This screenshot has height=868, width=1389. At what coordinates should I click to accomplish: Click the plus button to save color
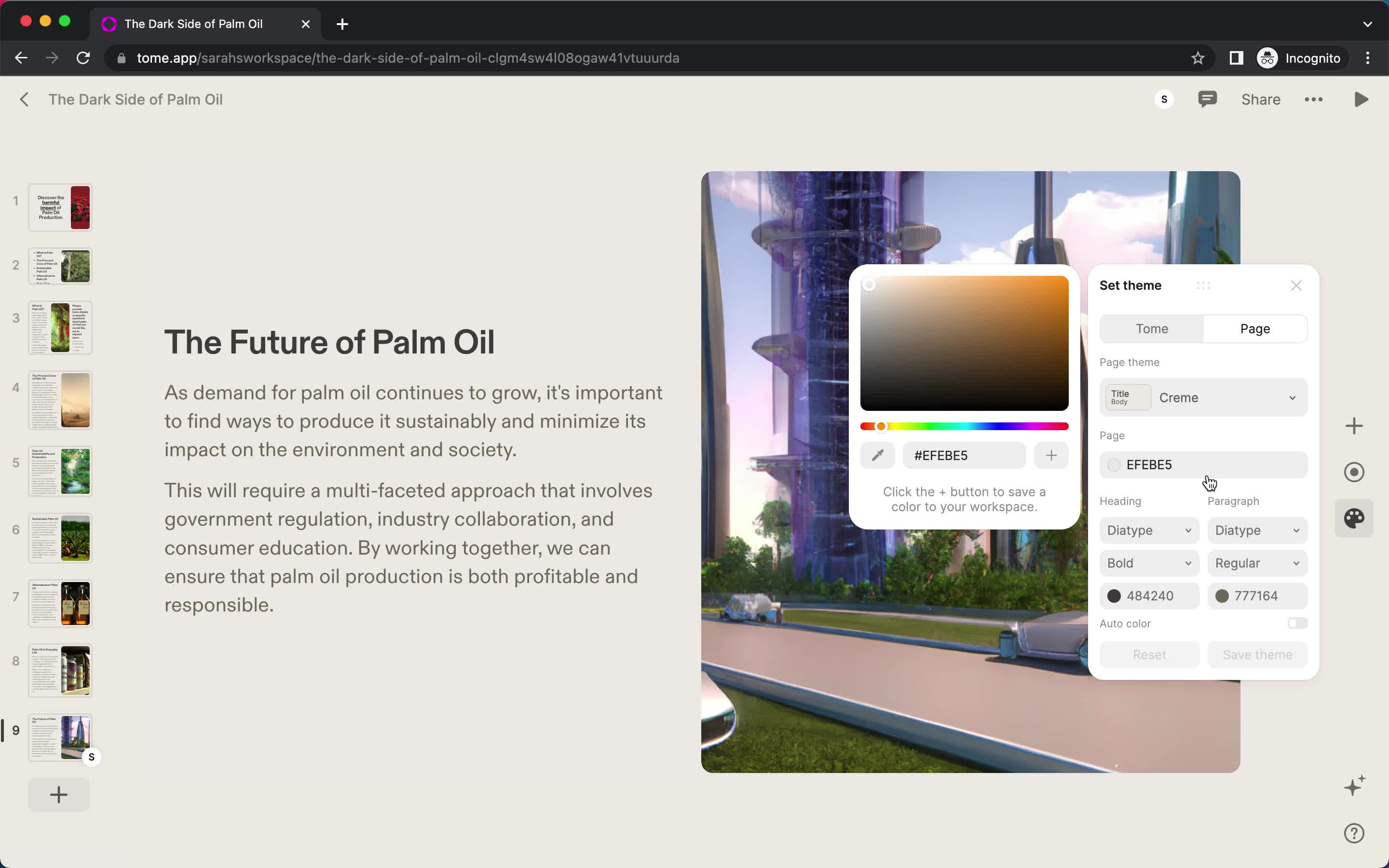click(1051, 455)
